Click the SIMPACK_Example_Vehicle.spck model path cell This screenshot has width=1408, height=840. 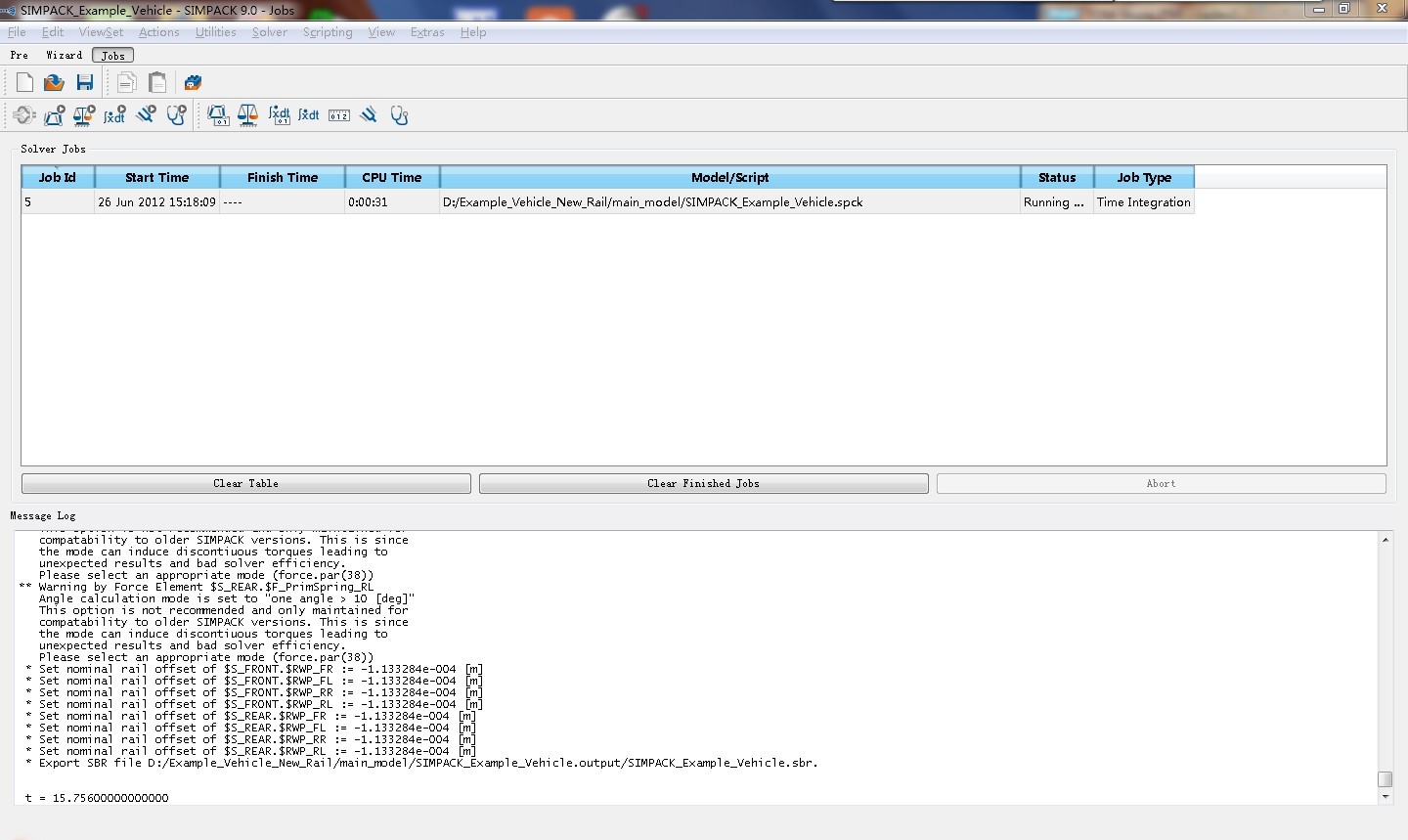[730, 202]
